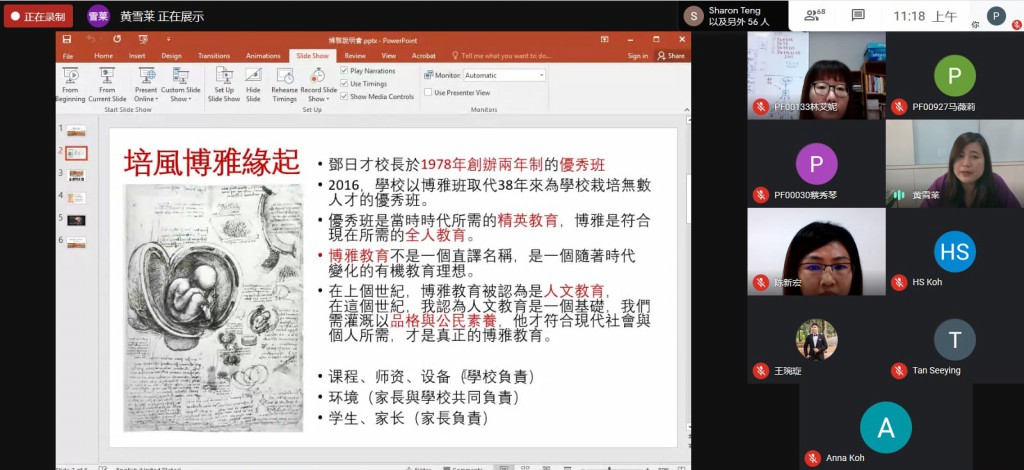Screen dimensions: 1024x470
Task: Click Sign in in PowerPoint
Action: click(x=637, y=56)
